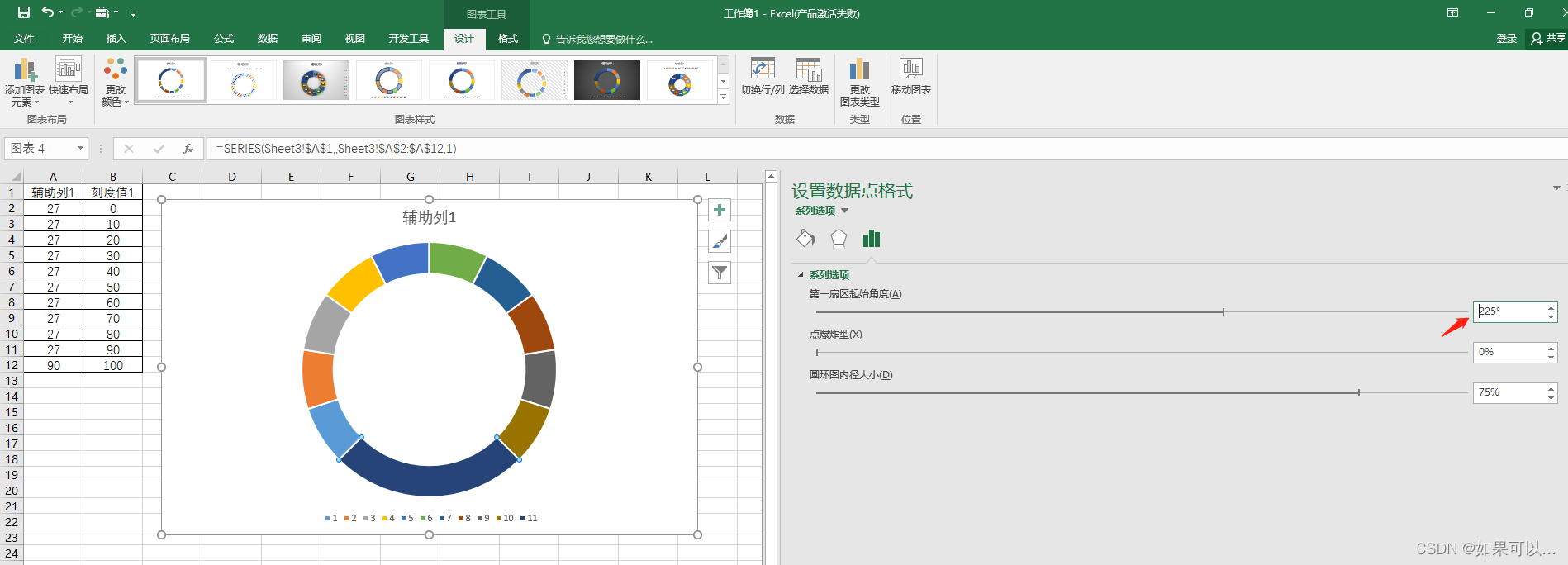Select Series Options bar chart icon
Screen dimensions: 1568x565
(872, 239)
